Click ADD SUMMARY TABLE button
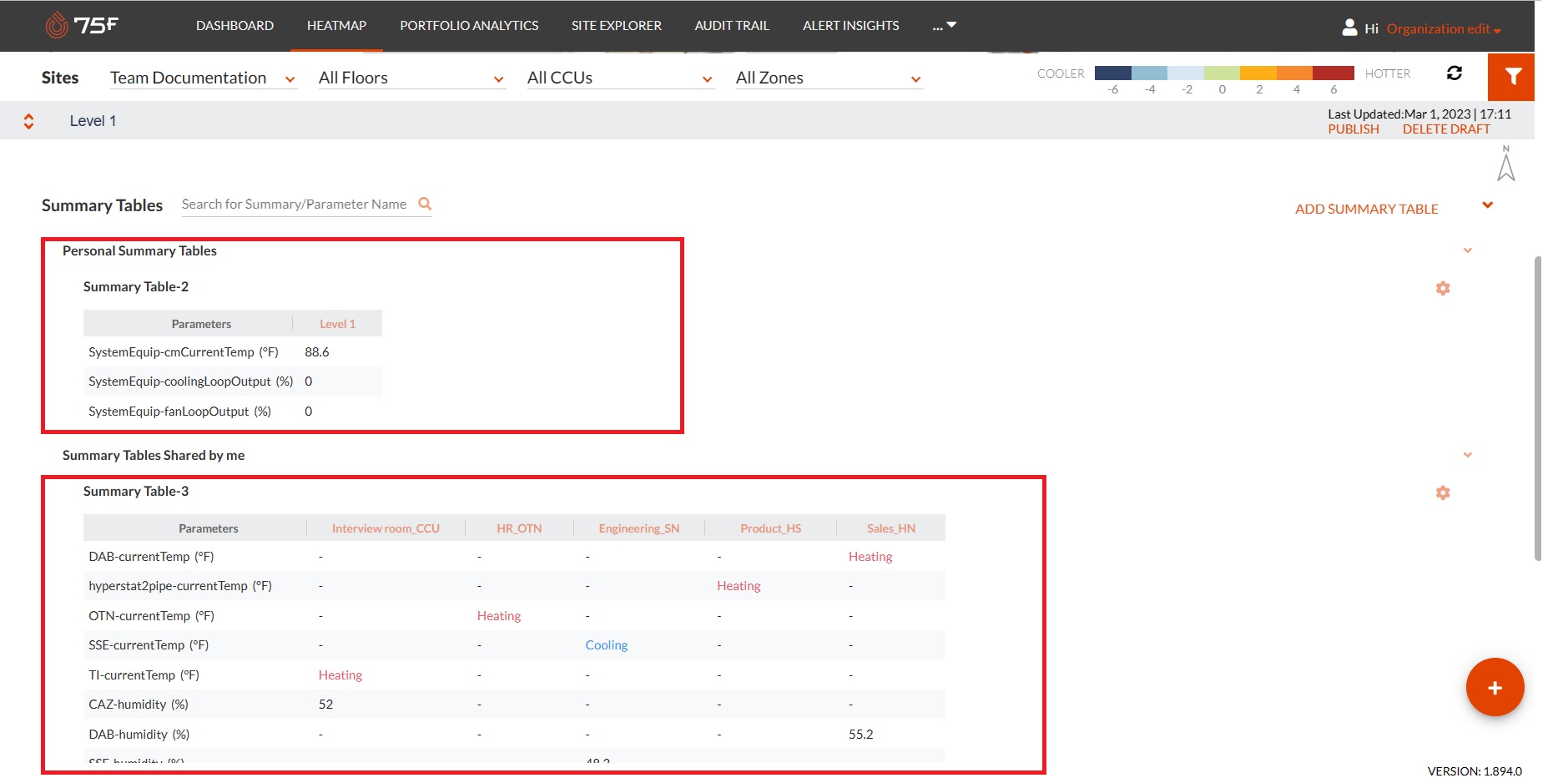 [1366, 209]
